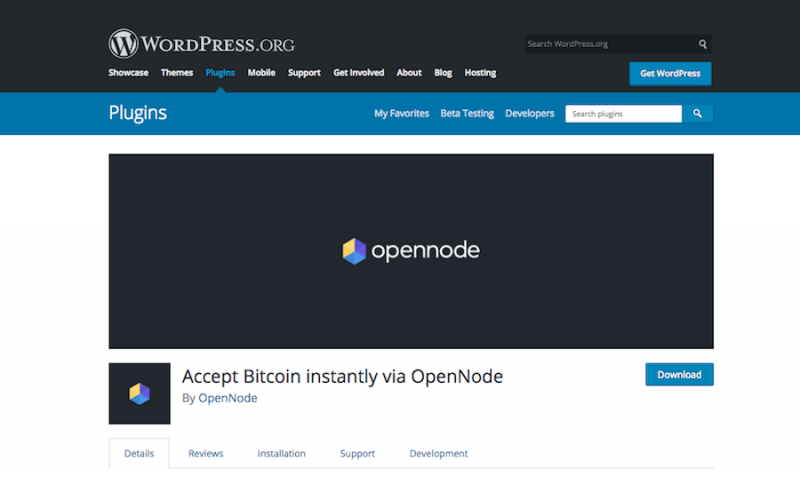
Task: Open the Support menu in top navigation
Action: 304,72
